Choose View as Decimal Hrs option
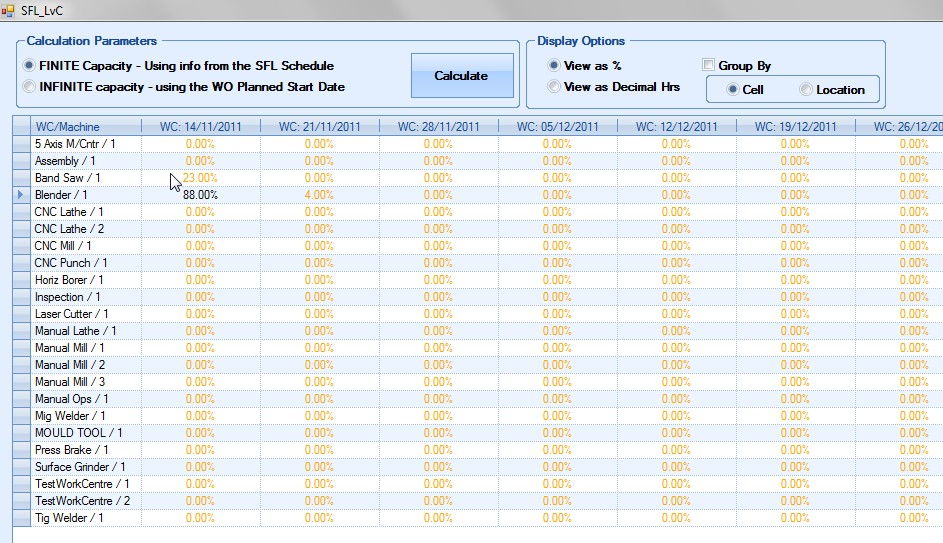Screen dimensions: 943x543 point(553,87)
